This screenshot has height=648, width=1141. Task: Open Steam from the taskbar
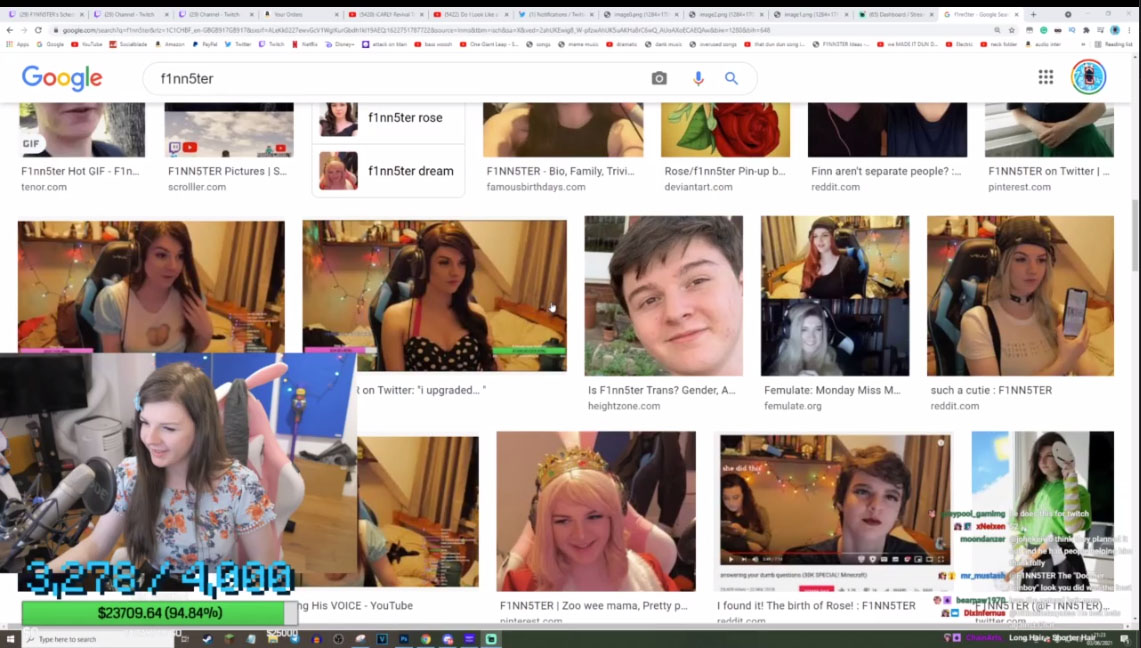(207, 639)
